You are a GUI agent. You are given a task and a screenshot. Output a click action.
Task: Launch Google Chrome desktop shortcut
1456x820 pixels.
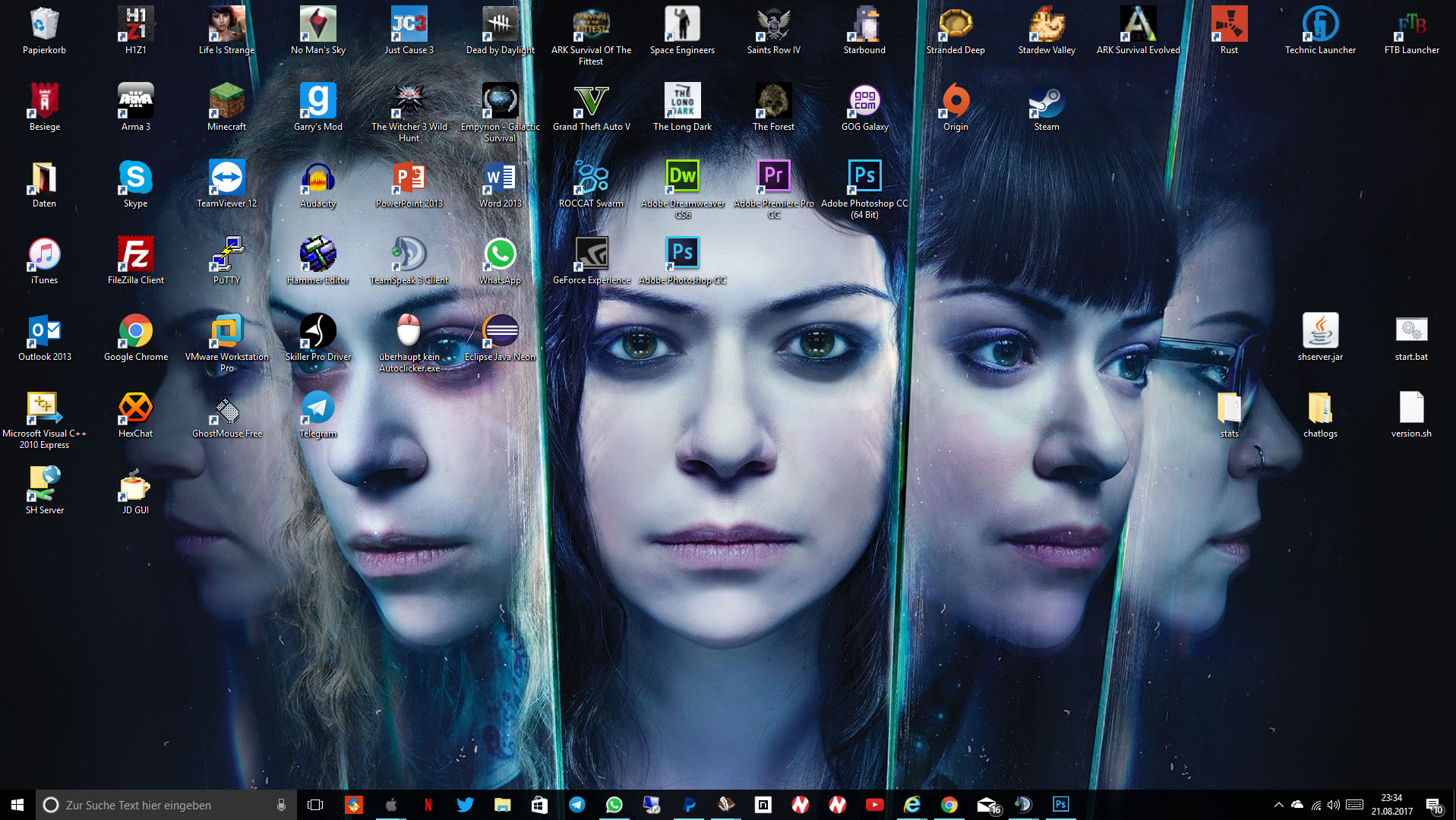pyautogui.click(x=135, y=338)
